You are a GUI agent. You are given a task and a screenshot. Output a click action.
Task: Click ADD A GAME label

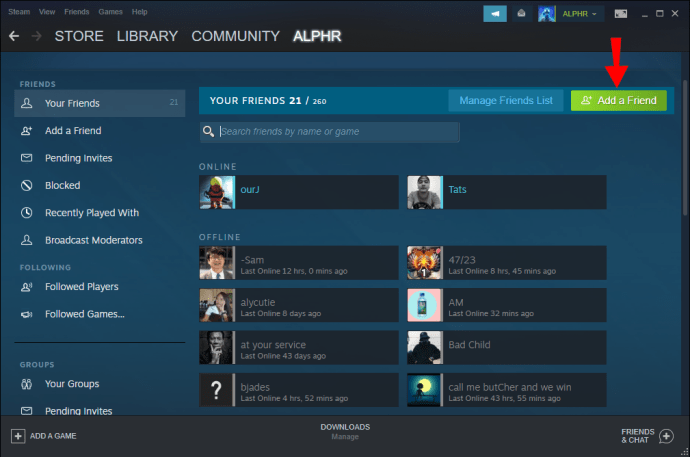pyautogui.click(x=53, y=436)
